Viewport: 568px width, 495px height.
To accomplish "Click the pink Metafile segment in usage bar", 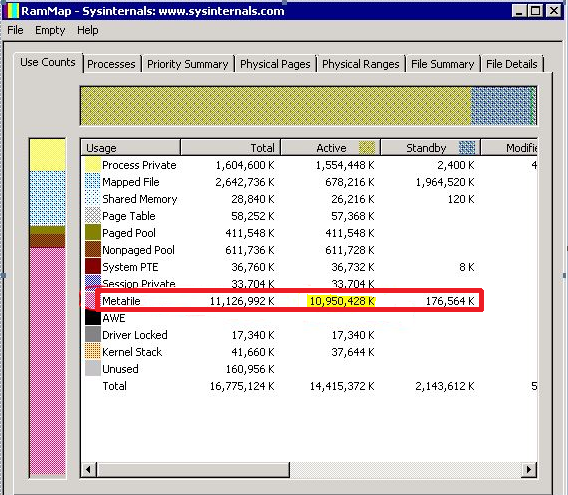I will click(x=47, y=361).
